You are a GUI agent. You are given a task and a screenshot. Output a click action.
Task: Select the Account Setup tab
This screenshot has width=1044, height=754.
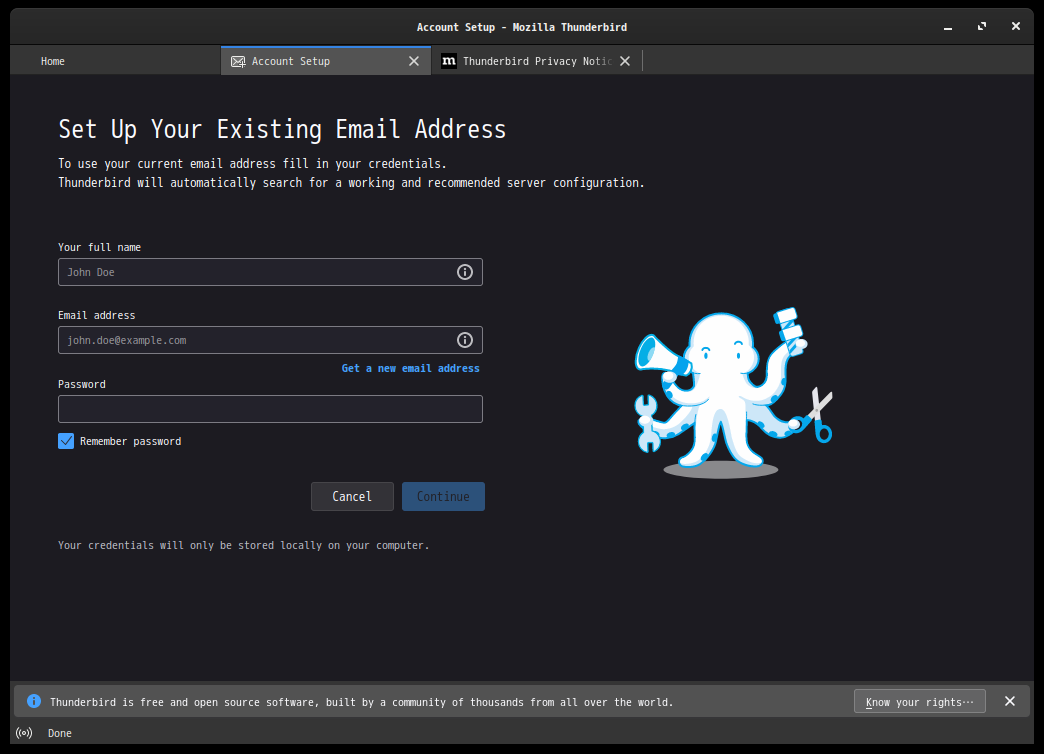tap(326, 61)
